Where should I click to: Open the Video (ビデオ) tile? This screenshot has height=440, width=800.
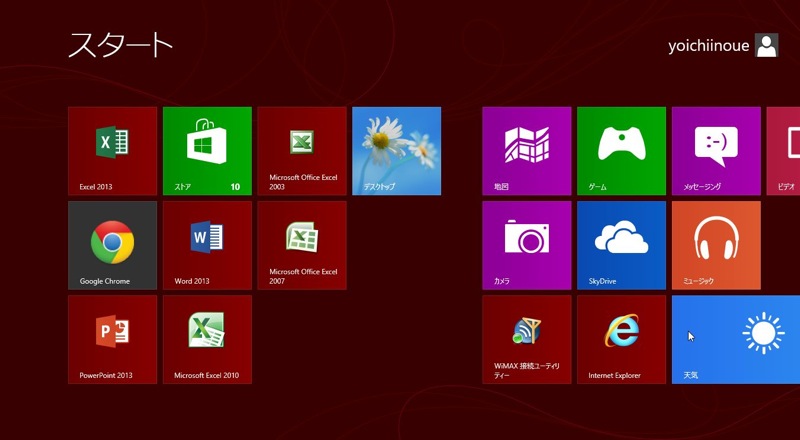coord(783,151)
